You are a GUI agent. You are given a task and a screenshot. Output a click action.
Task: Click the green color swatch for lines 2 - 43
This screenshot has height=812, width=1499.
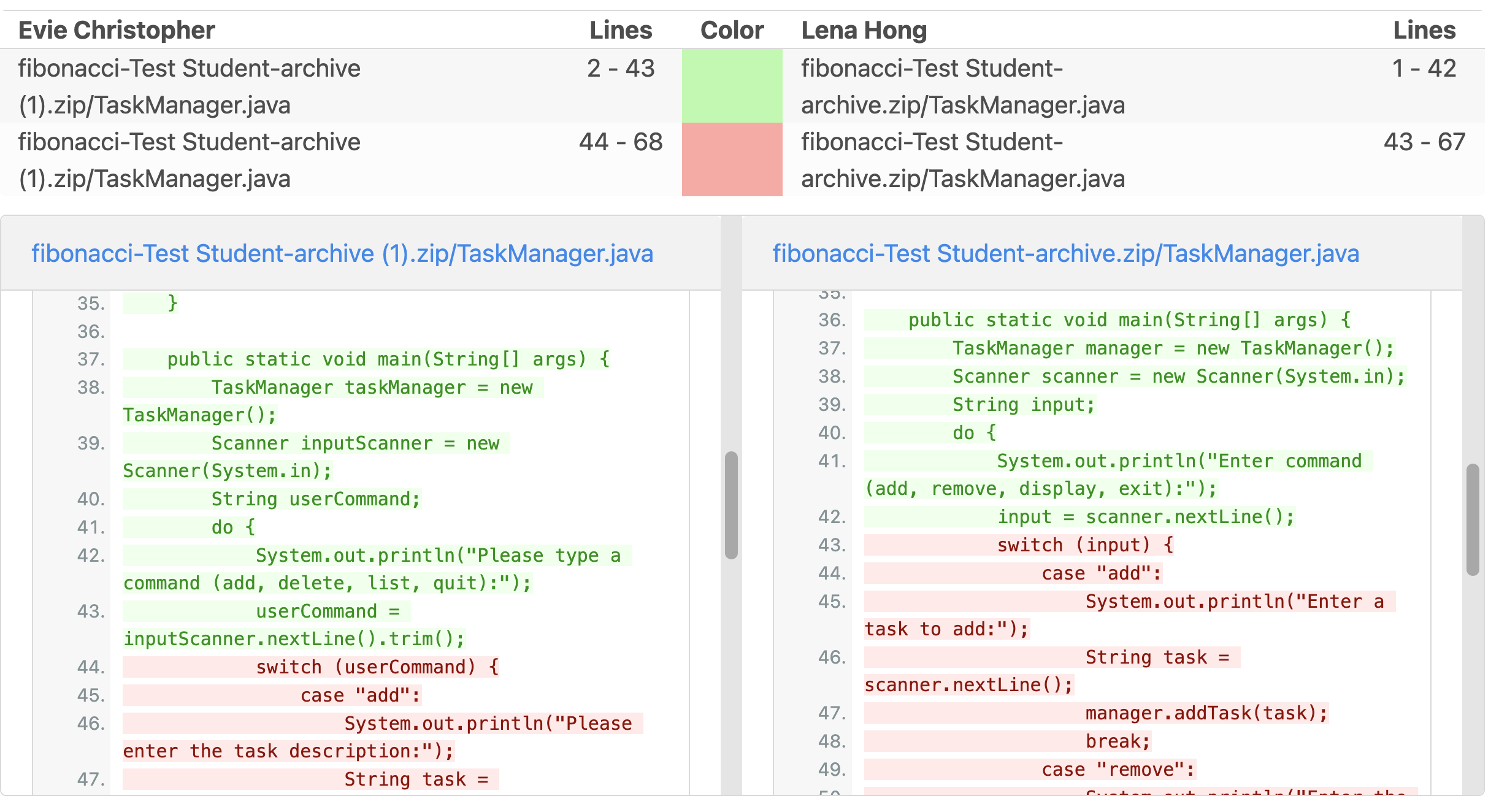(732, 86)
